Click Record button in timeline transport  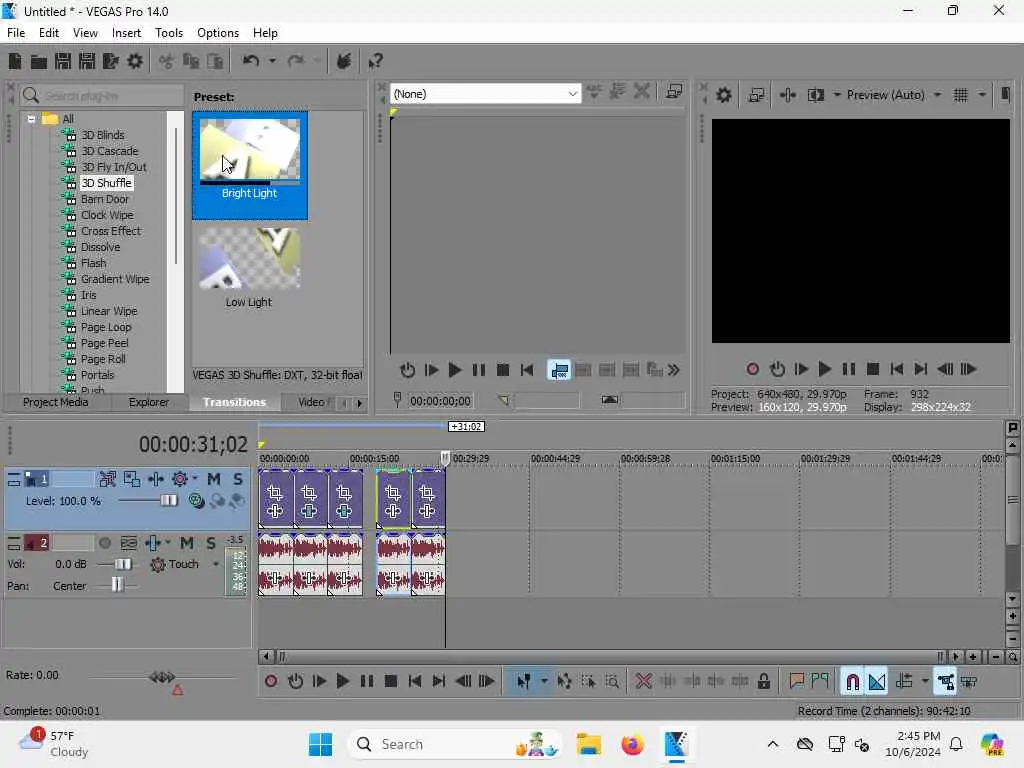pyautogui.click(x=271, y=682)
